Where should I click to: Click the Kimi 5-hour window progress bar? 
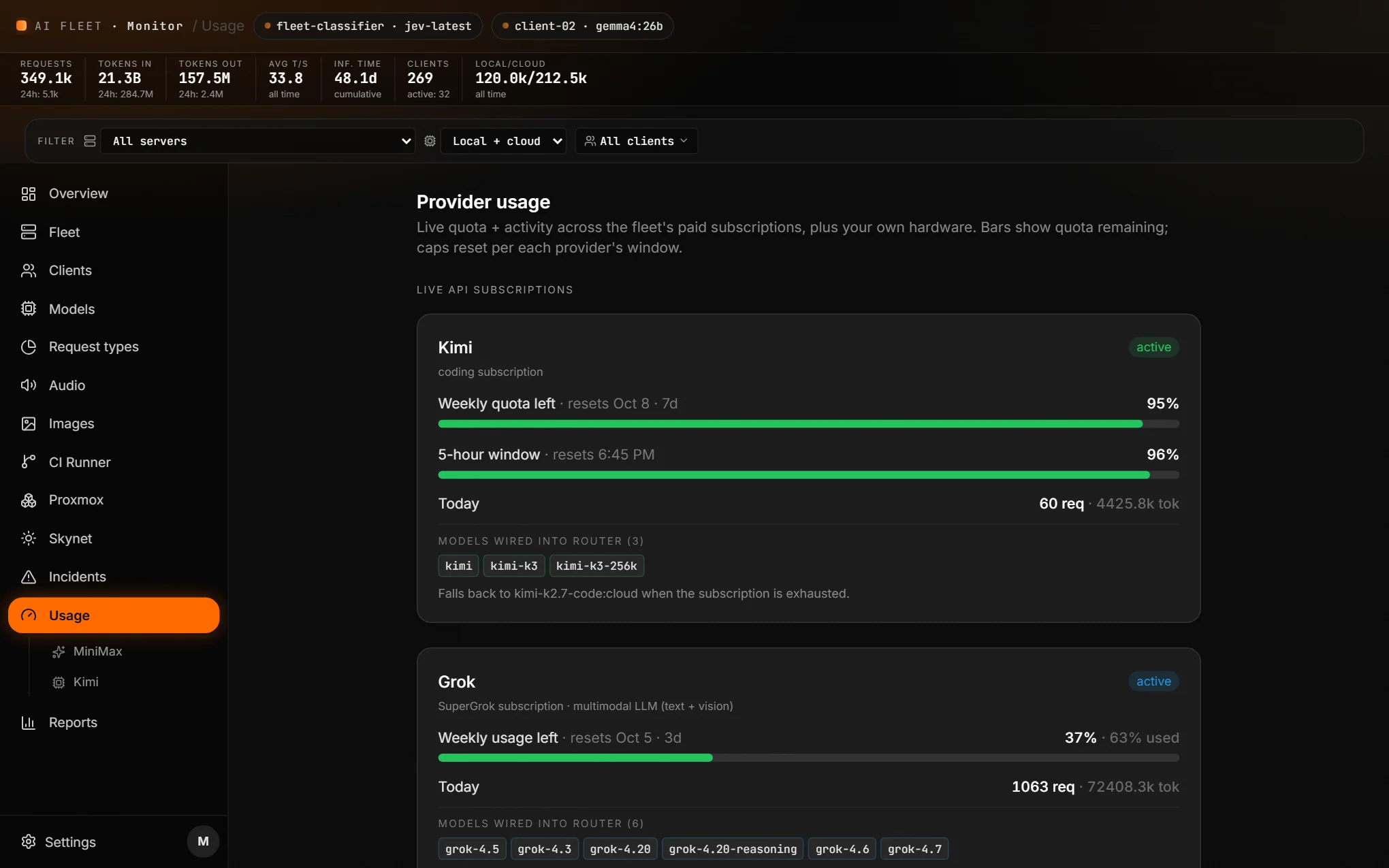click(808, 475)
